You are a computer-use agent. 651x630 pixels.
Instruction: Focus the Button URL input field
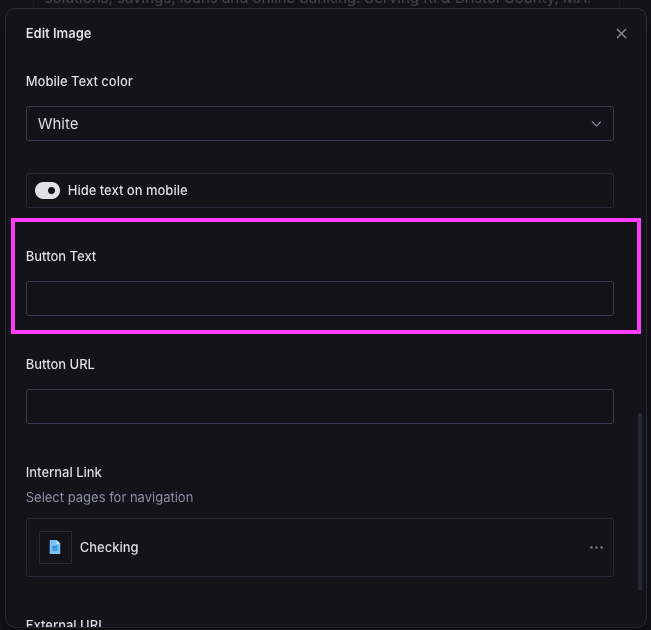click(x=319, y=406)
